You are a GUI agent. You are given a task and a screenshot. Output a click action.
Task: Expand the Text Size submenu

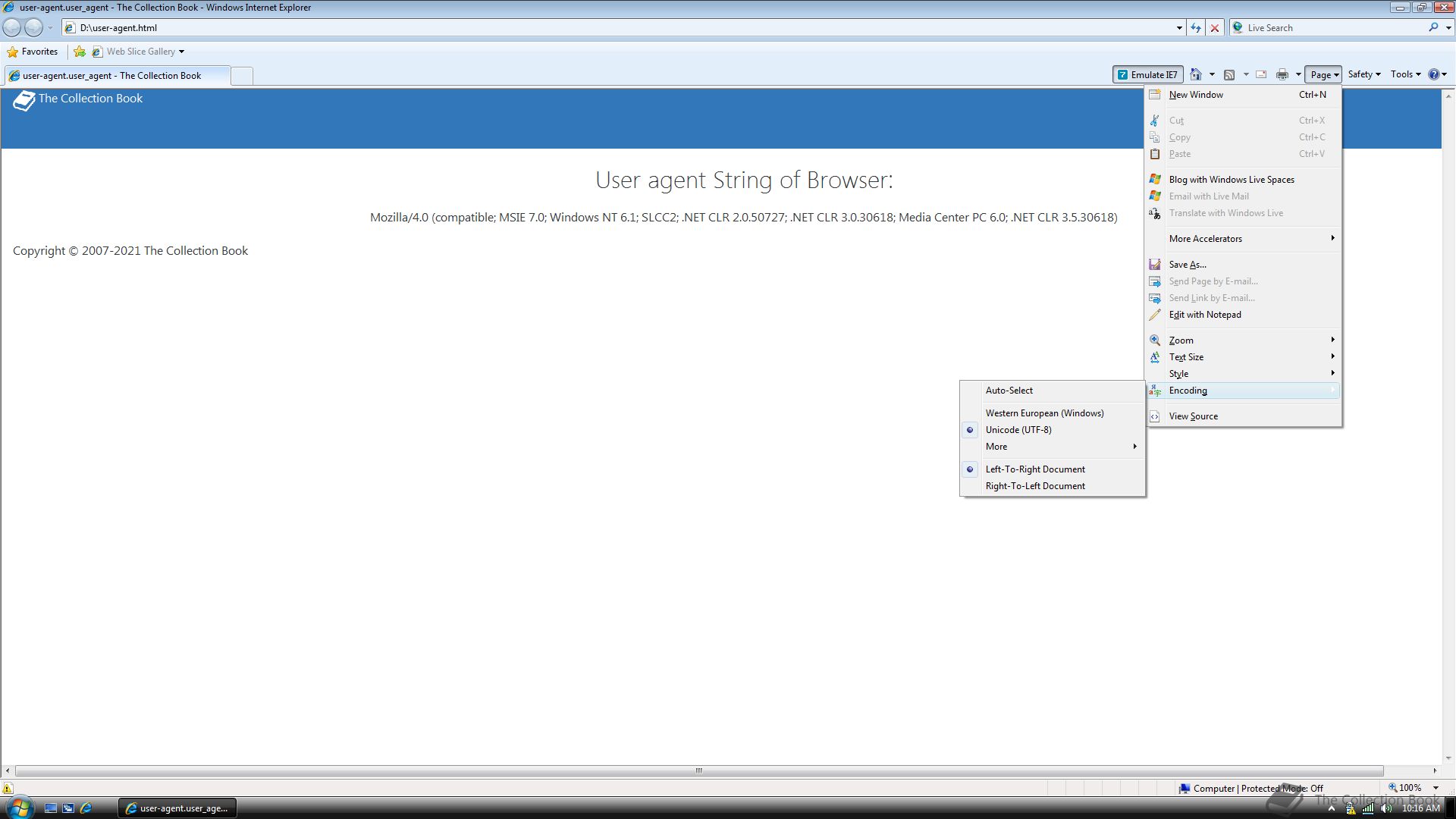pos(1243,357)
